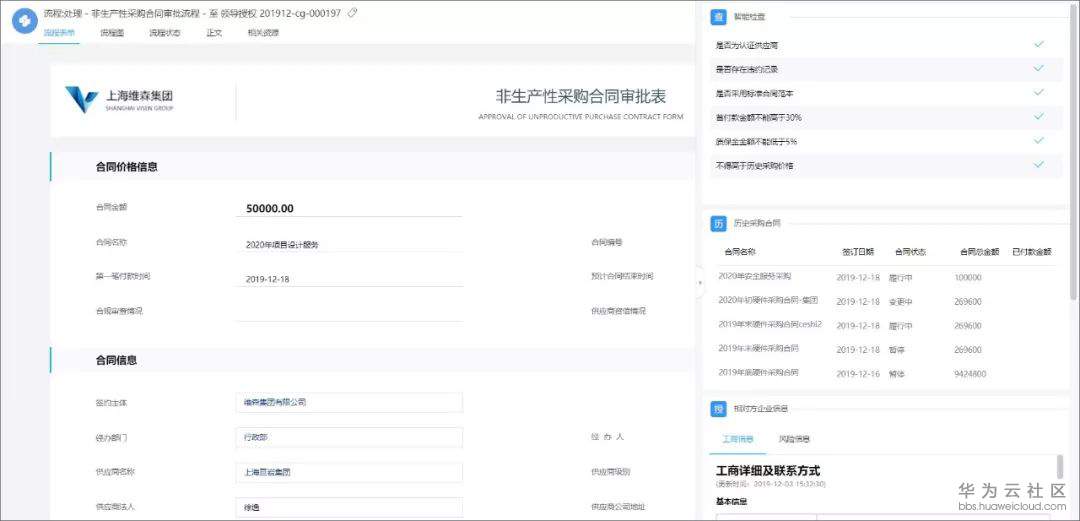The image size is (1080, 521).
Task: Click the 已付款金额 column header
Action: (x=1032, y=252)
